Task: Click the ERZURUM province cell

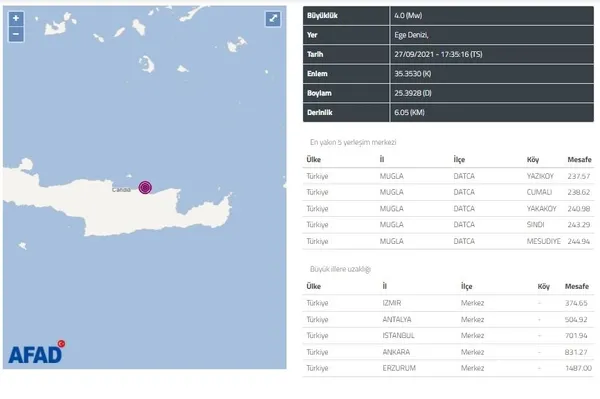Action: pyautogui.click(x=399, y=368)
